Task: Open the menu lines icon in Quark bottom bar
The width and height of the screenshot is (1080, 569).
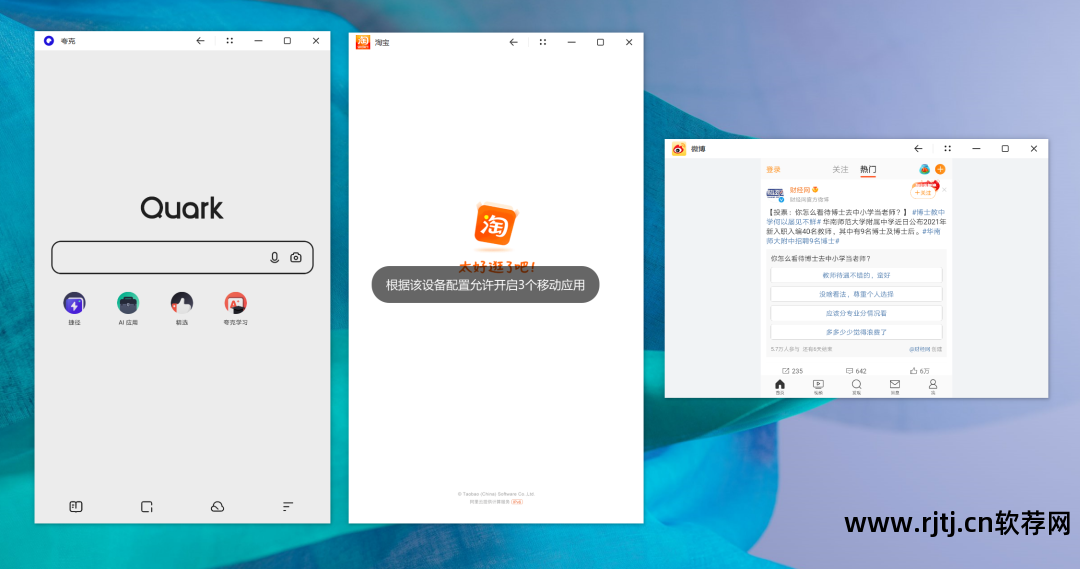Action: tap(288, 507)
